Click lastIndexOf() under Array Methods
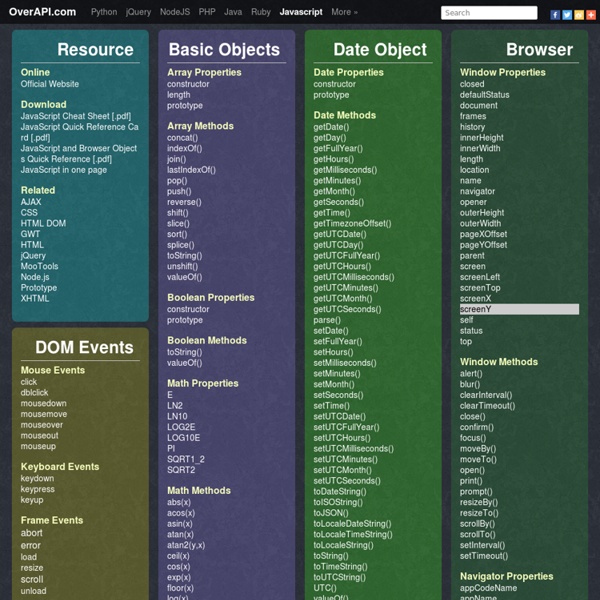The image size is (600, 600). (x=191, y=170)
